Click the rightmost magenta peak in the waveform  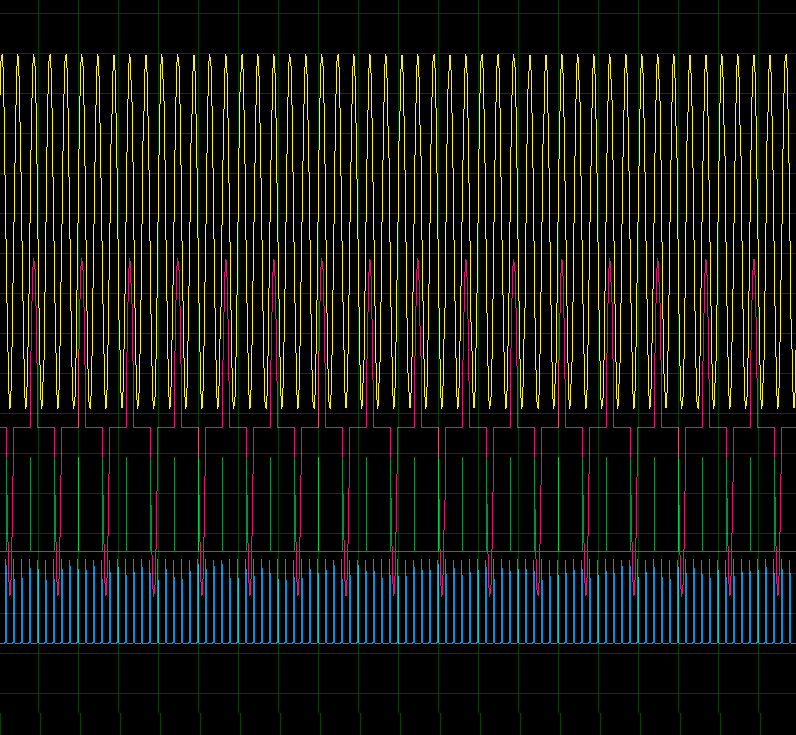754,262
